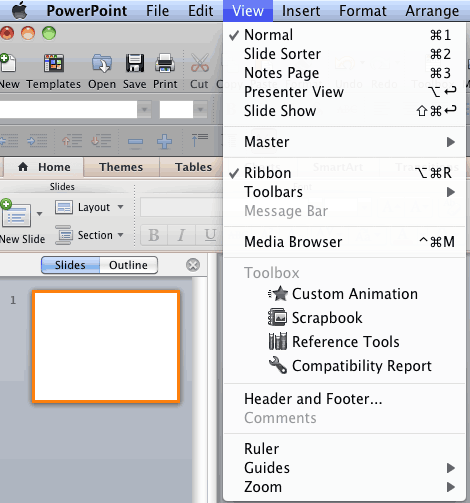The width and height of the screenshot is (470, 503).
Task: Expand the Toolbars submenu
Action: tap(344, 192)
